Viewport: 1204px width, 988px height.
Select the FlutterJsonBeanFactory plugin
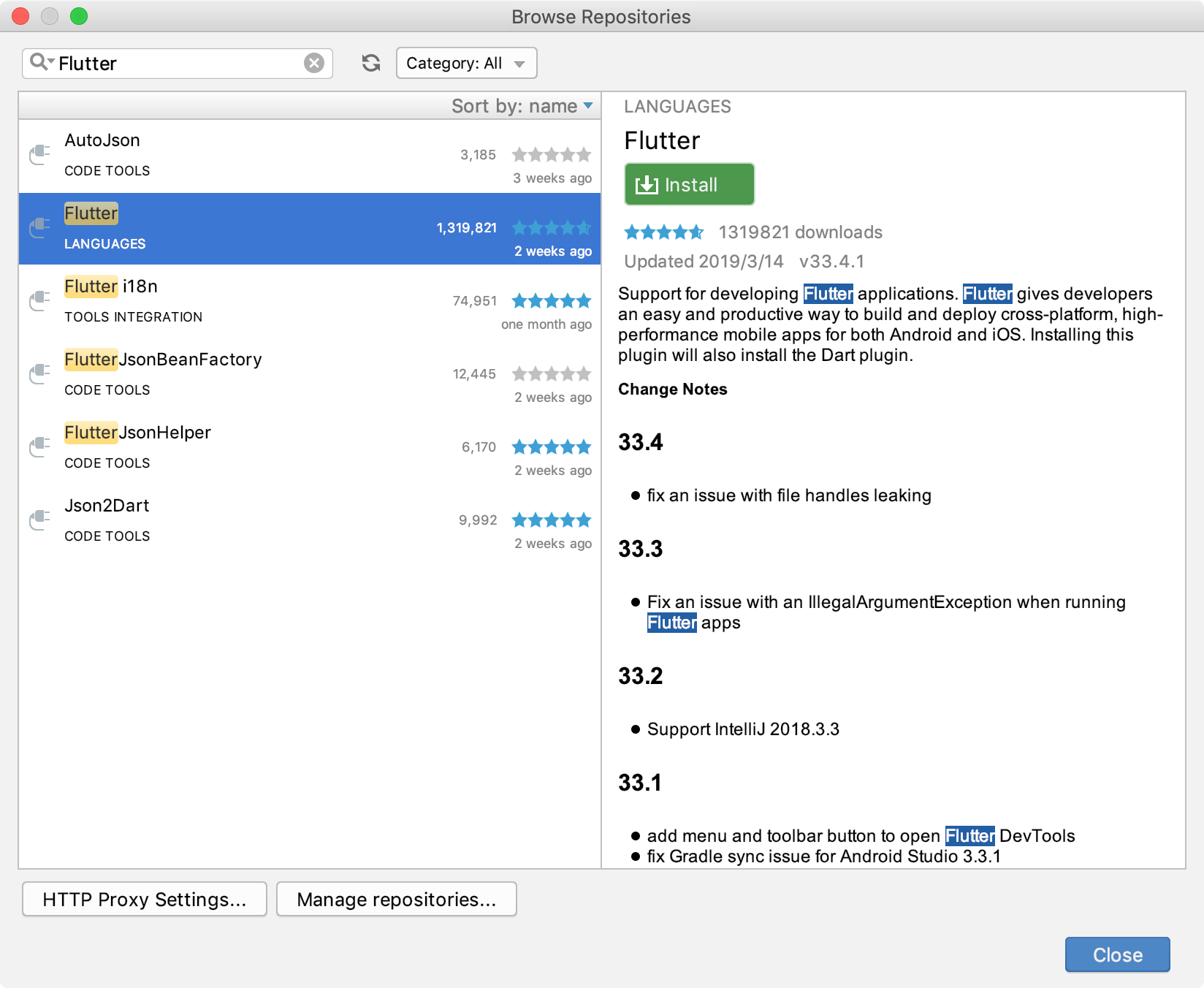310,375
